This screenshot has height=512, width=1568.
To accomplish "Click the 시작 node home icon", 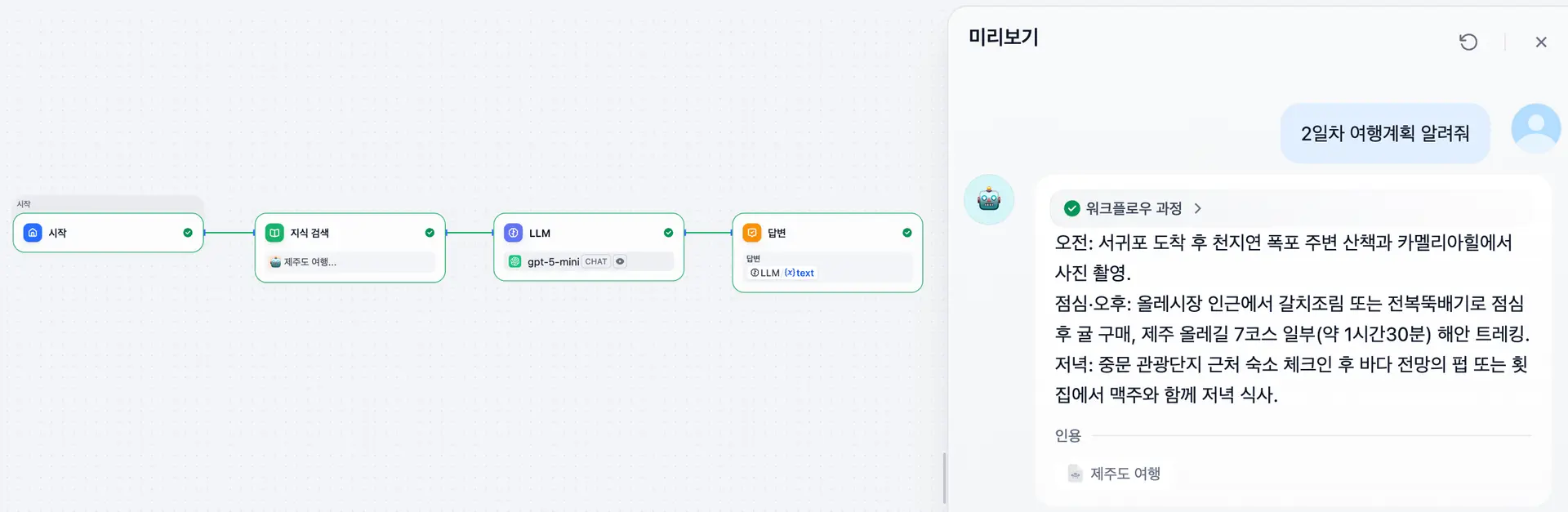I will click(x=33, y=233).
